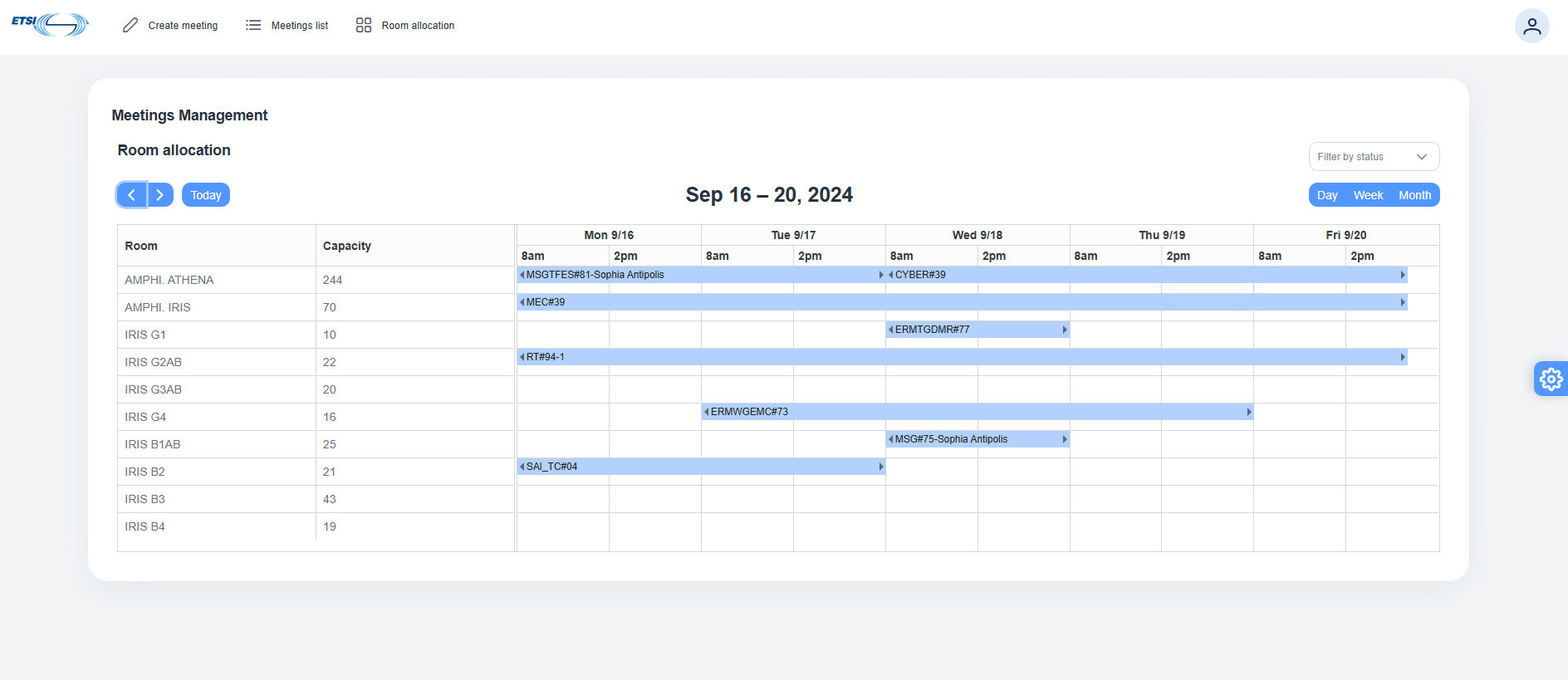The height and width of the screenshot is (680, 1568).
Task: Click the Wed 9/18 day header
Action: (x=978, y=235)
